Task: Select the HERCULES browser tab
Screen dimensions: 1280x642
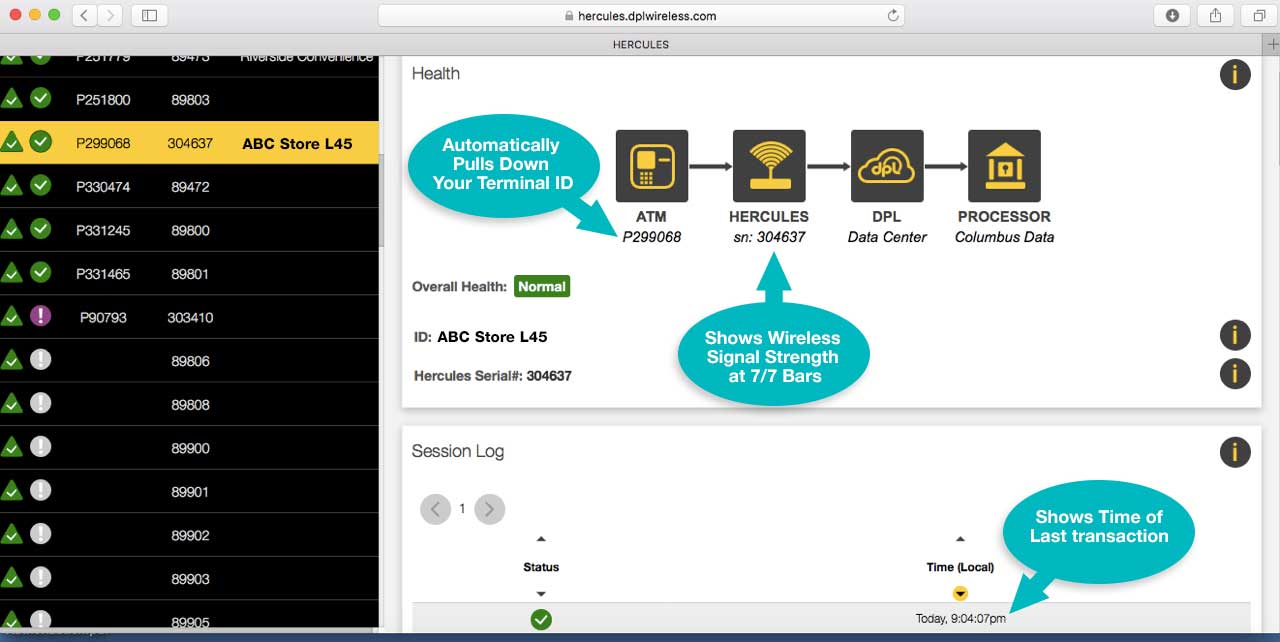Action: 640,44
